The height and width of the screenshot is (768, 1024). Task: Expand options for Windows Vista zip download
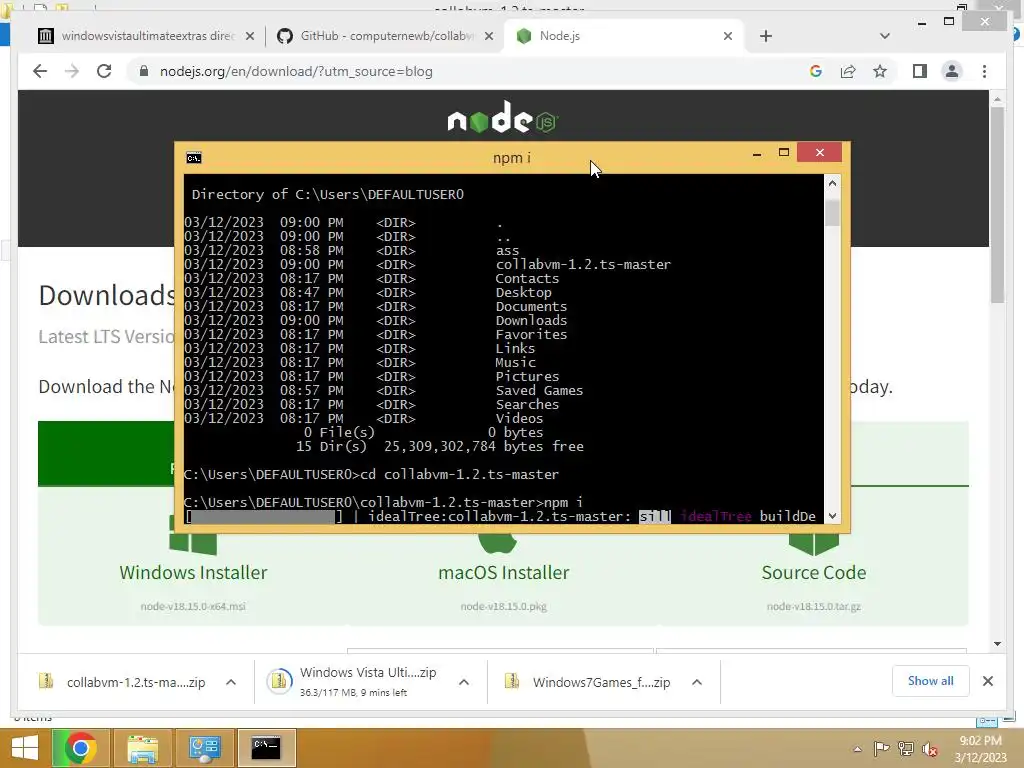click(464, 682)
